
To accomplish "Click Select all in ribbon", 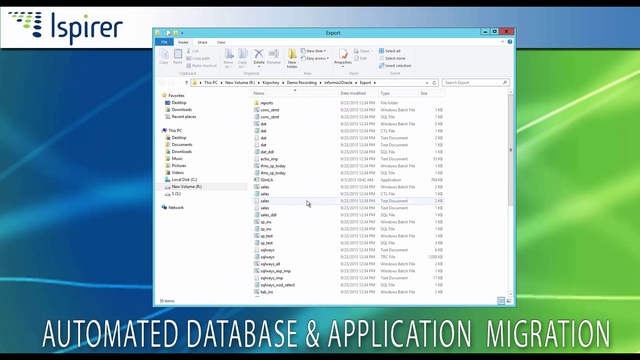I will click(x=390, y=51).
